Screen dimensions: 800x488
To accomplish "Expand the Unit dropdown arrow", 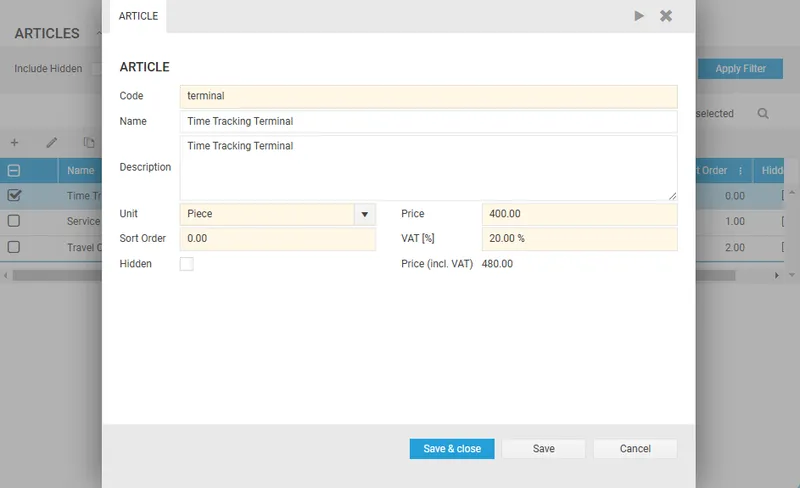I will tap(364, 214).
